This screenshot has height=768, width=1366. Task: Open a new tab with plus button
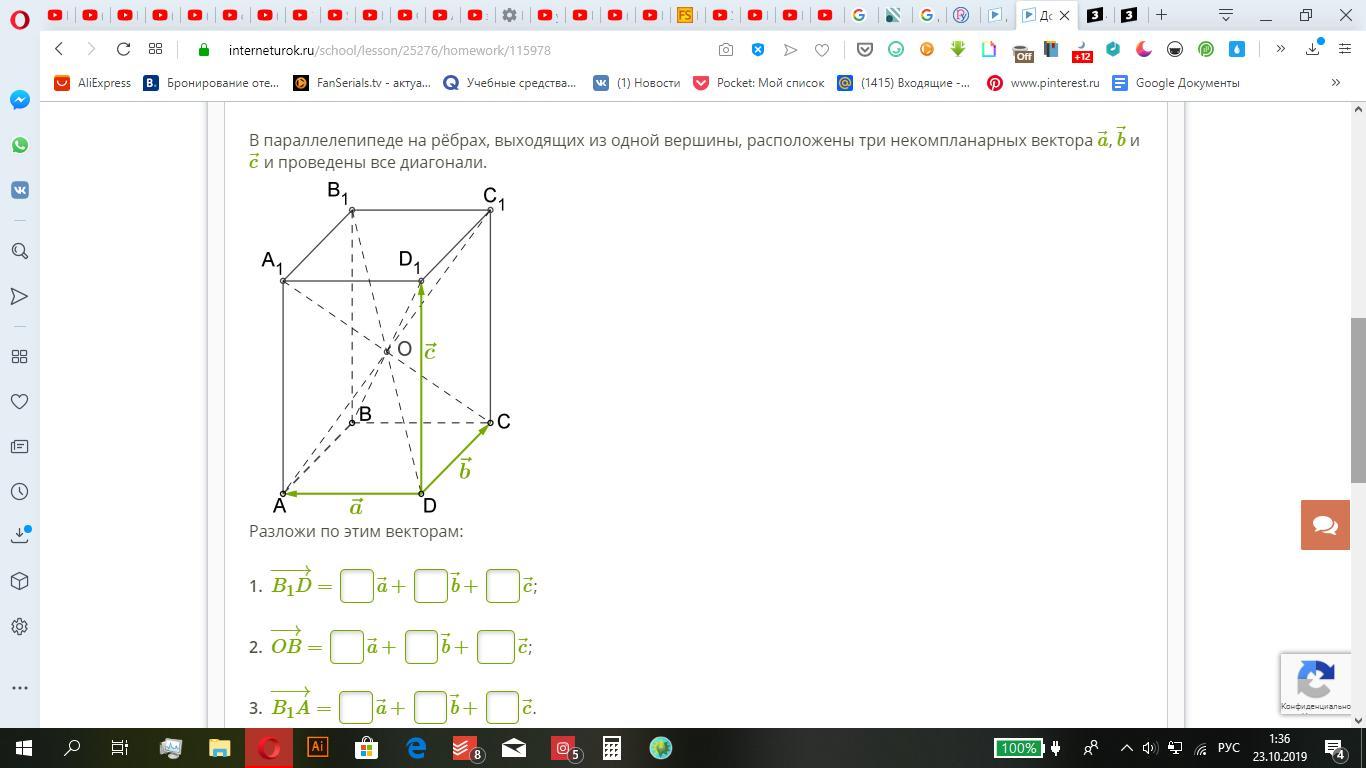(x=1161, y=15)
